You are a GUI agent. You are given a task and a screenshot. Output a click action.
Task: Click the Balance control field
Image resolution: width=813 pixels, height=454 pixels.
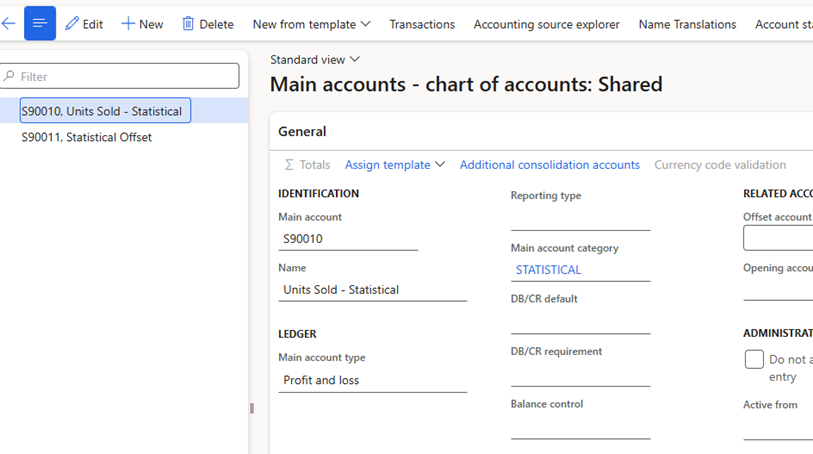point(580,428)
